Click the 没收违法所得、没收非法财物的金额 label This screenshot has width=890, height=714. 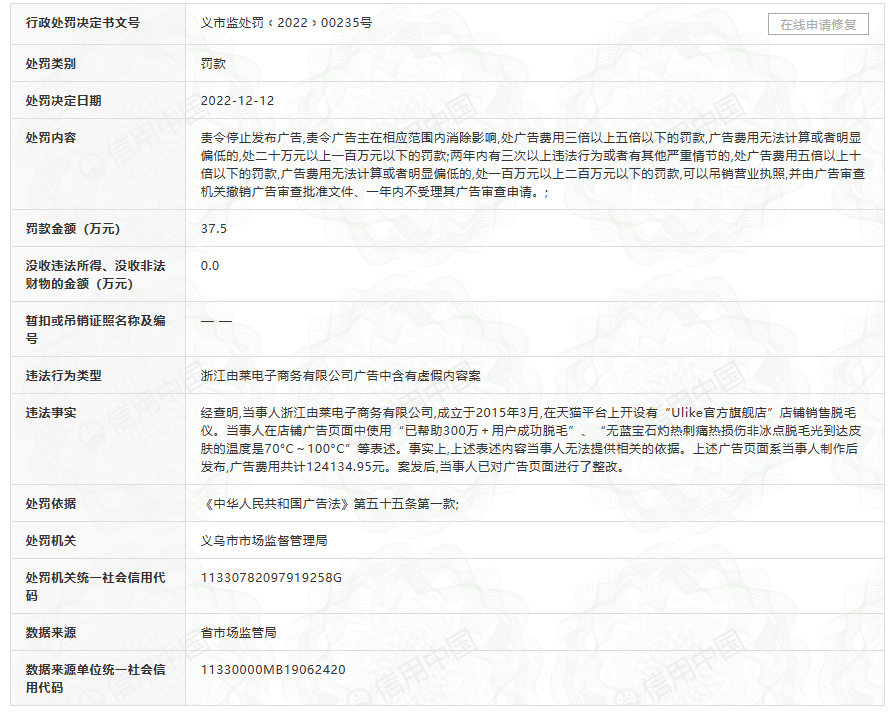click(x=95, y=275)
